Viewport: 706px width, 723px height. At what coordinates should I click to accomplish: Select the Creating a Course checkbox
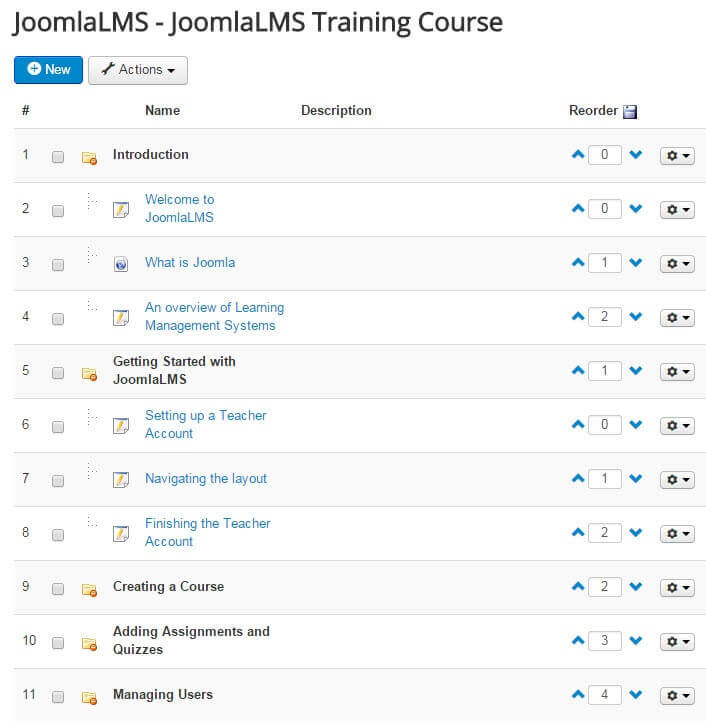(x=58, y=589)
